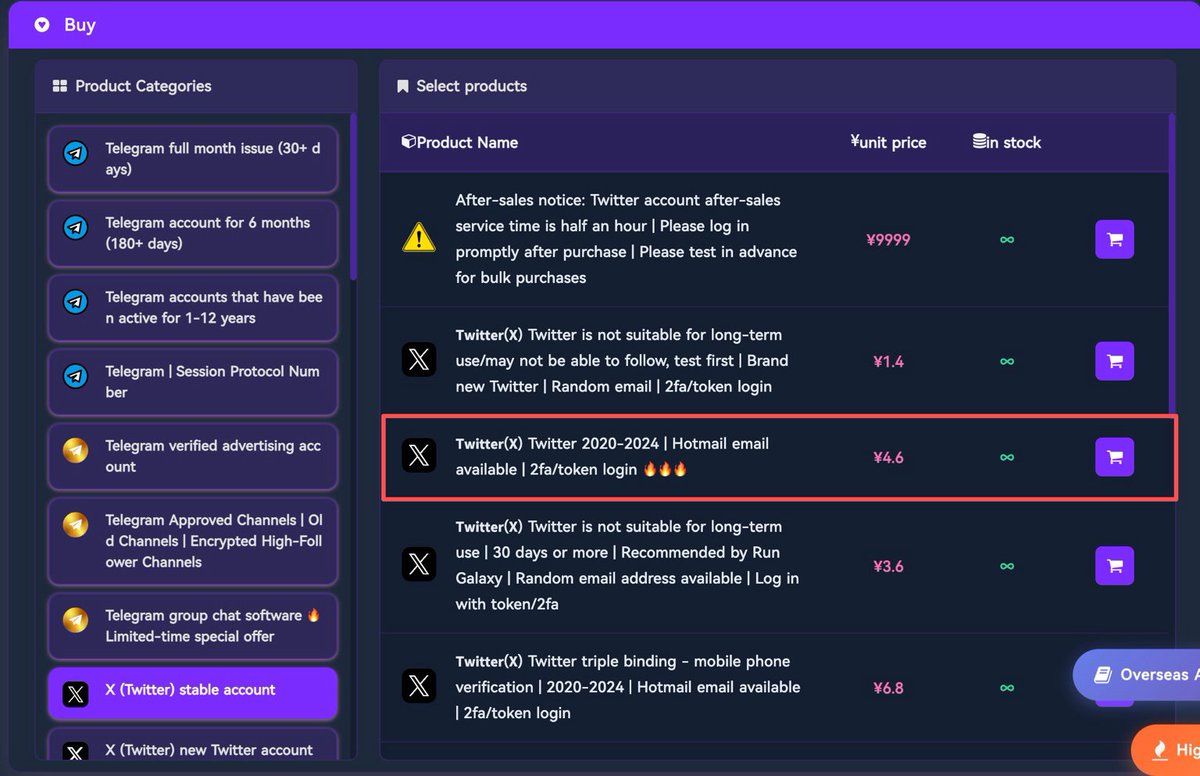Click Twitter triple binding product name
This screenshot has height=776, width=1200.
tap(628, 687)
